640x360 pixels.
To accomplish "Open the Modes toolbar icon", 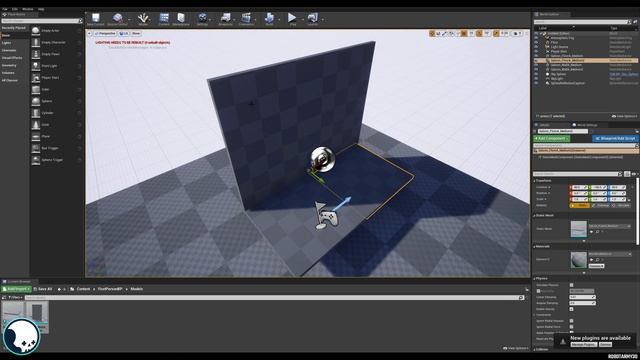I will pos(143,18).
